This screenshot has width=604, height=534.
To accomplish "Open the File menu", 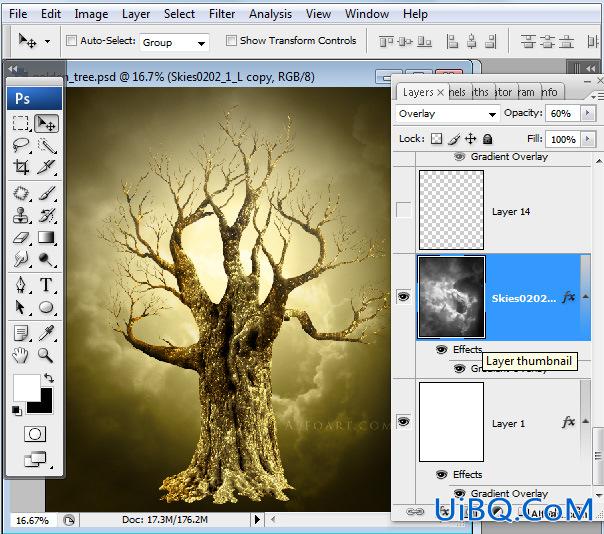I will [x=18, y=14].
